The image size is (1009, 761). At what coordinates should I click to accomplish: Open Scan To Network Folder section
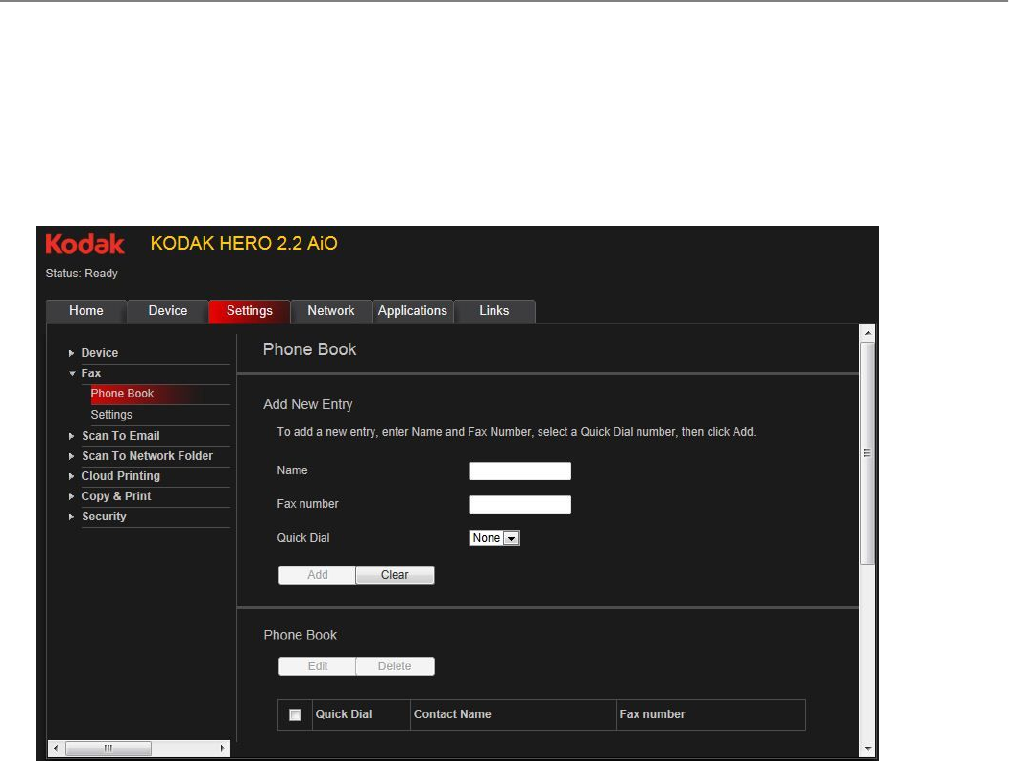[147, 456]
